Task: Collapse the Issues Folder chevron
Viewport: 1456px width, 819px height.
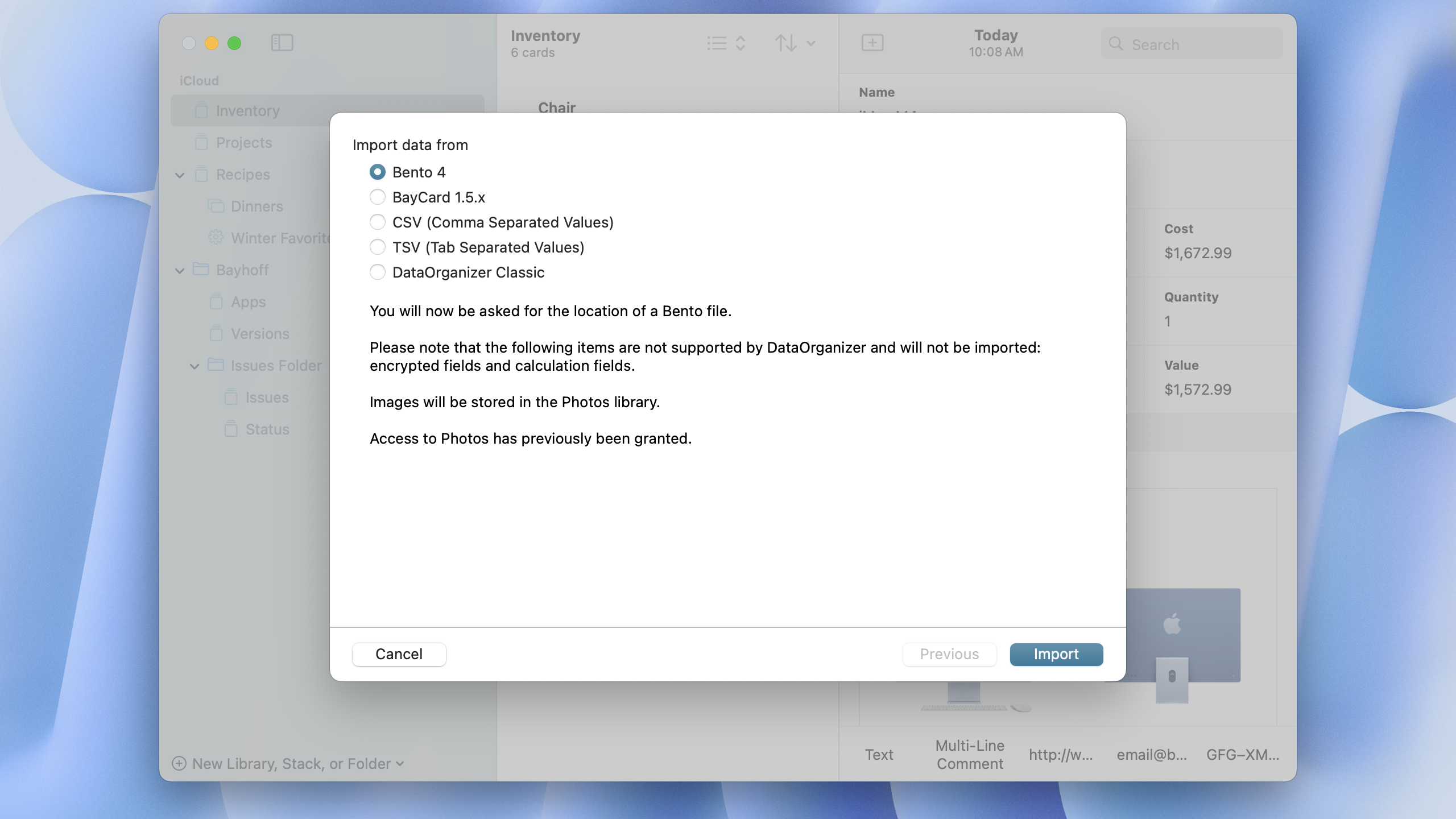Action: 195,366
